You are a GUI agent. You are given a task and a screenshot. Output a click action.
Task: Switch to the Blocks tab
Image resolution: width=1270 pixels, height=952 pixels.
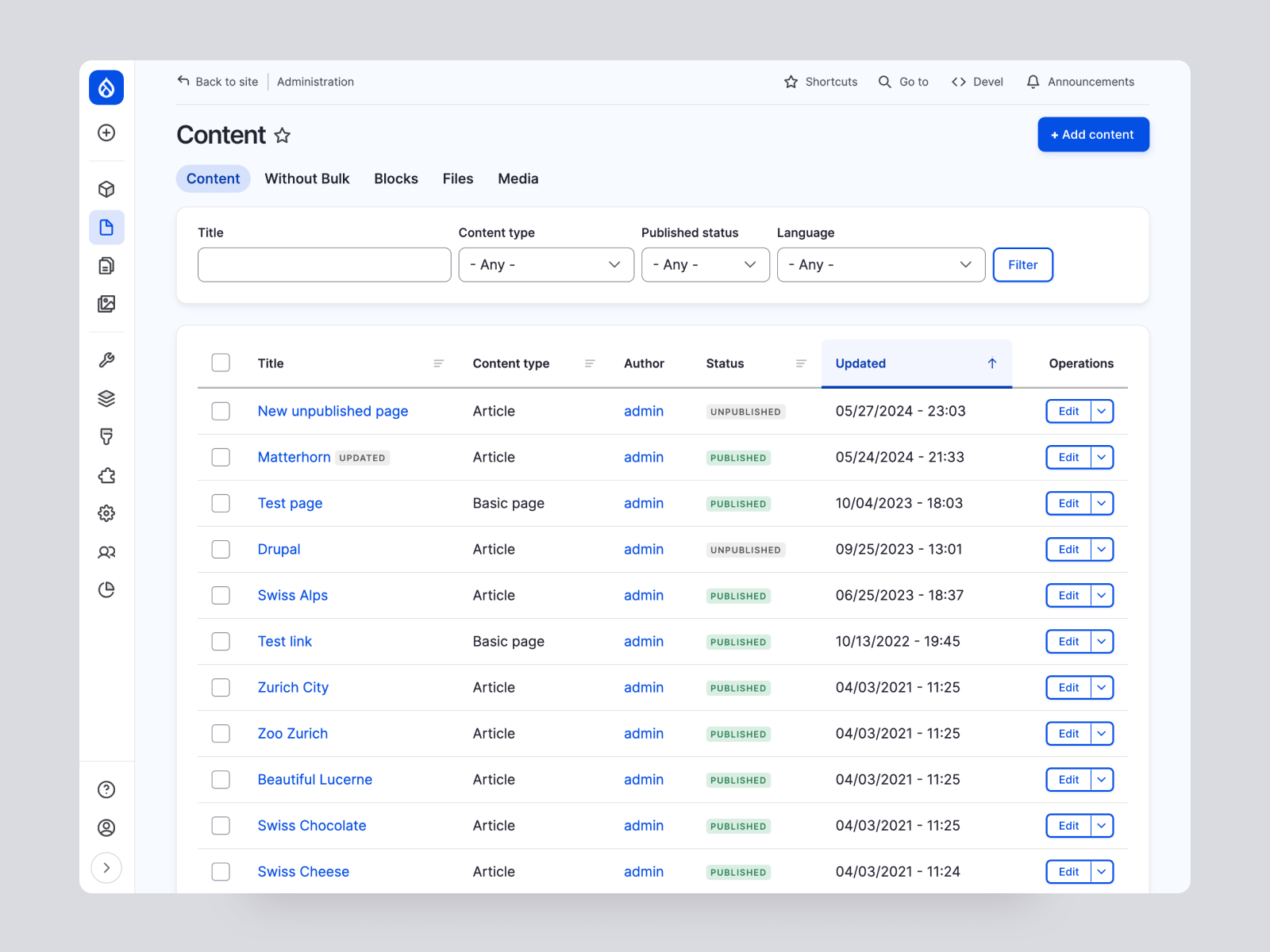tap(396, 178)
